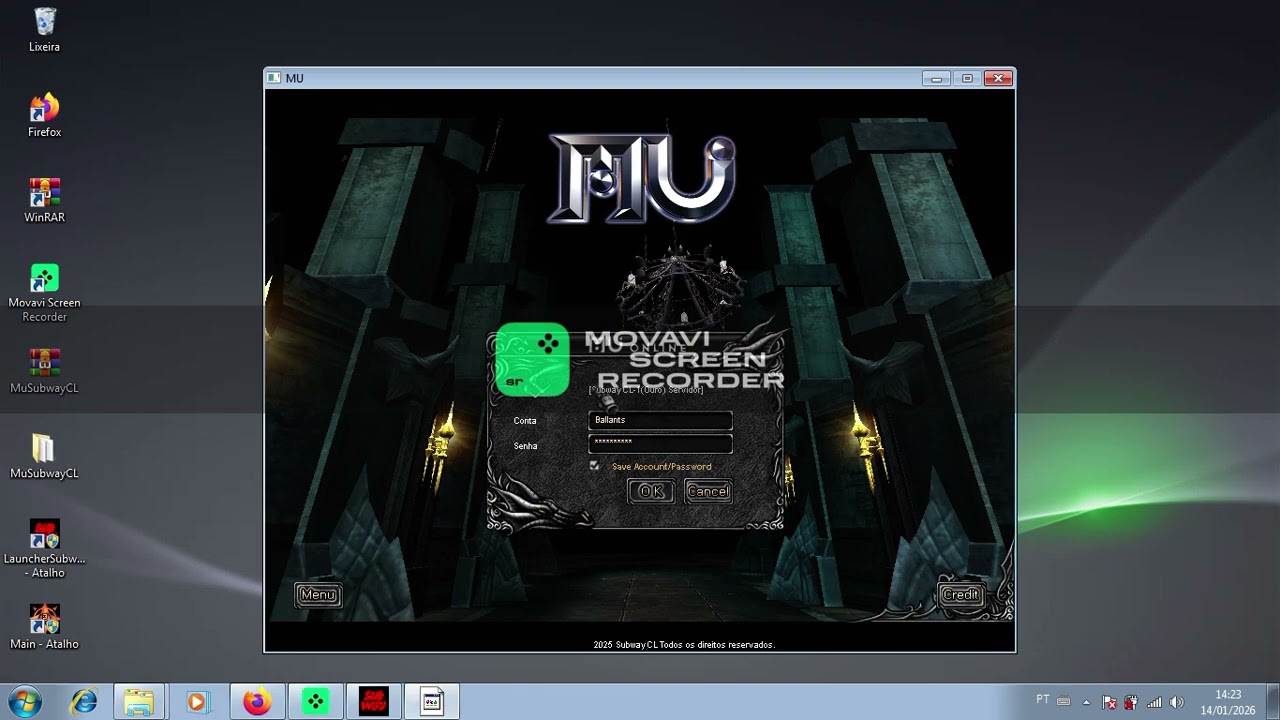
Task: Open the Menu button in MU
Action: (318, 595)
